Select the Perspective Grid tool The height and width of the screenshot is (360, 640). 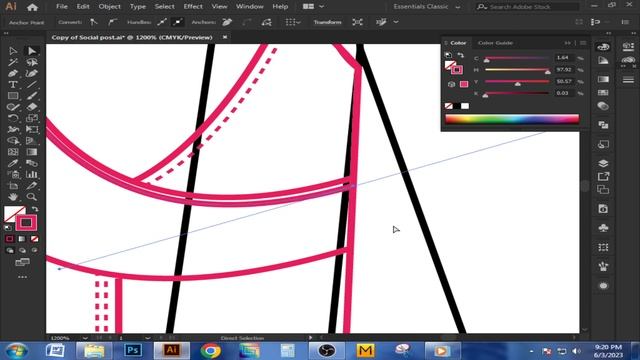pos(32,141)
